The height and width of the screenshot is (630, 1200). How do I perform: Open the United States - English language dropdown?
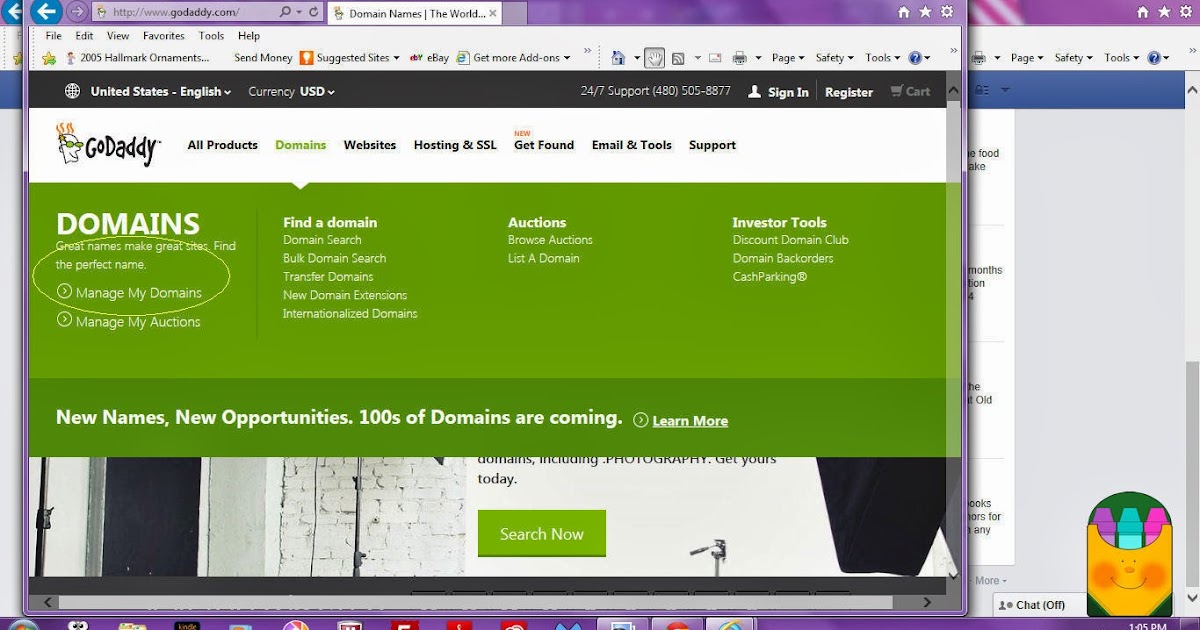[161, 91]
